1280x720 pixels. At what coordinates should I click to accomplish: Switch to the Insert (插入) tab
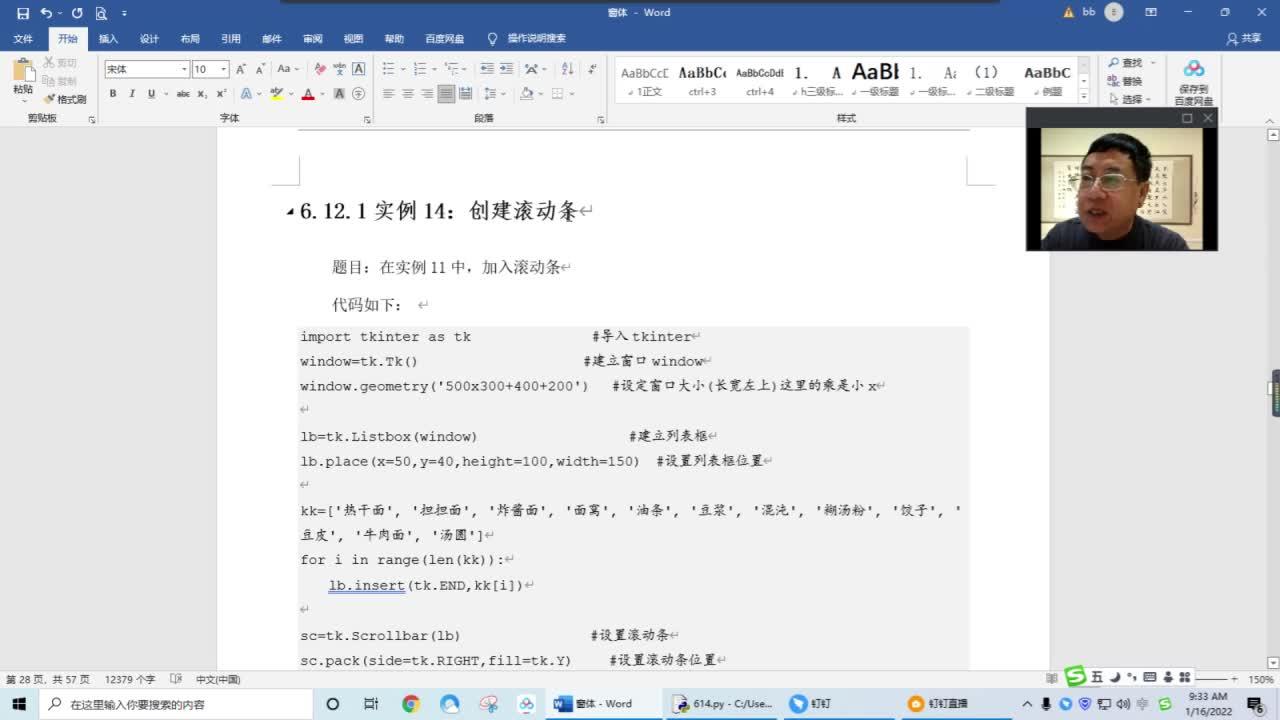tap(108, 39)
